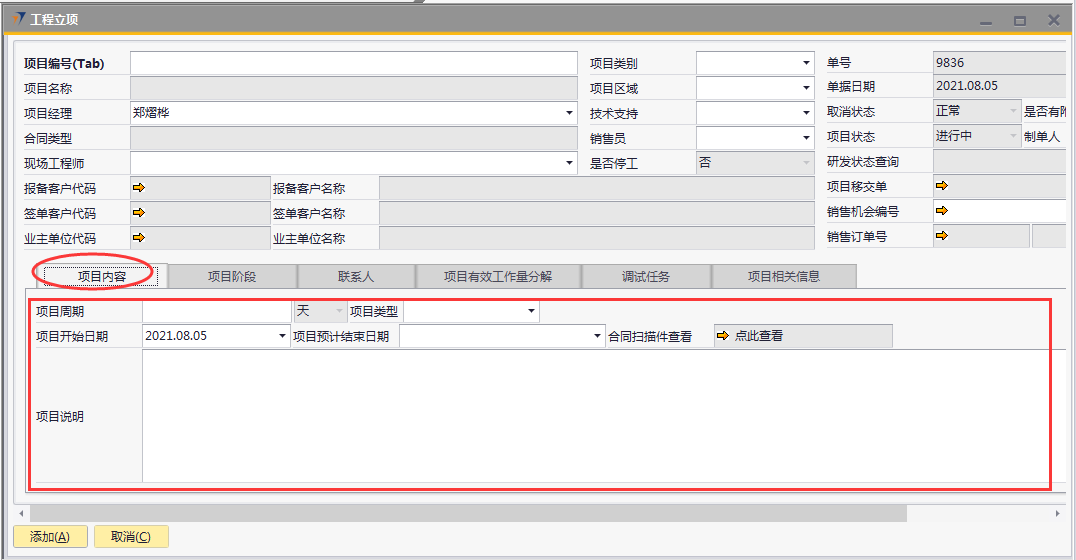
Task: Click the arrow icon in 销售订单号 field
Action: click(x=941, y=236)
